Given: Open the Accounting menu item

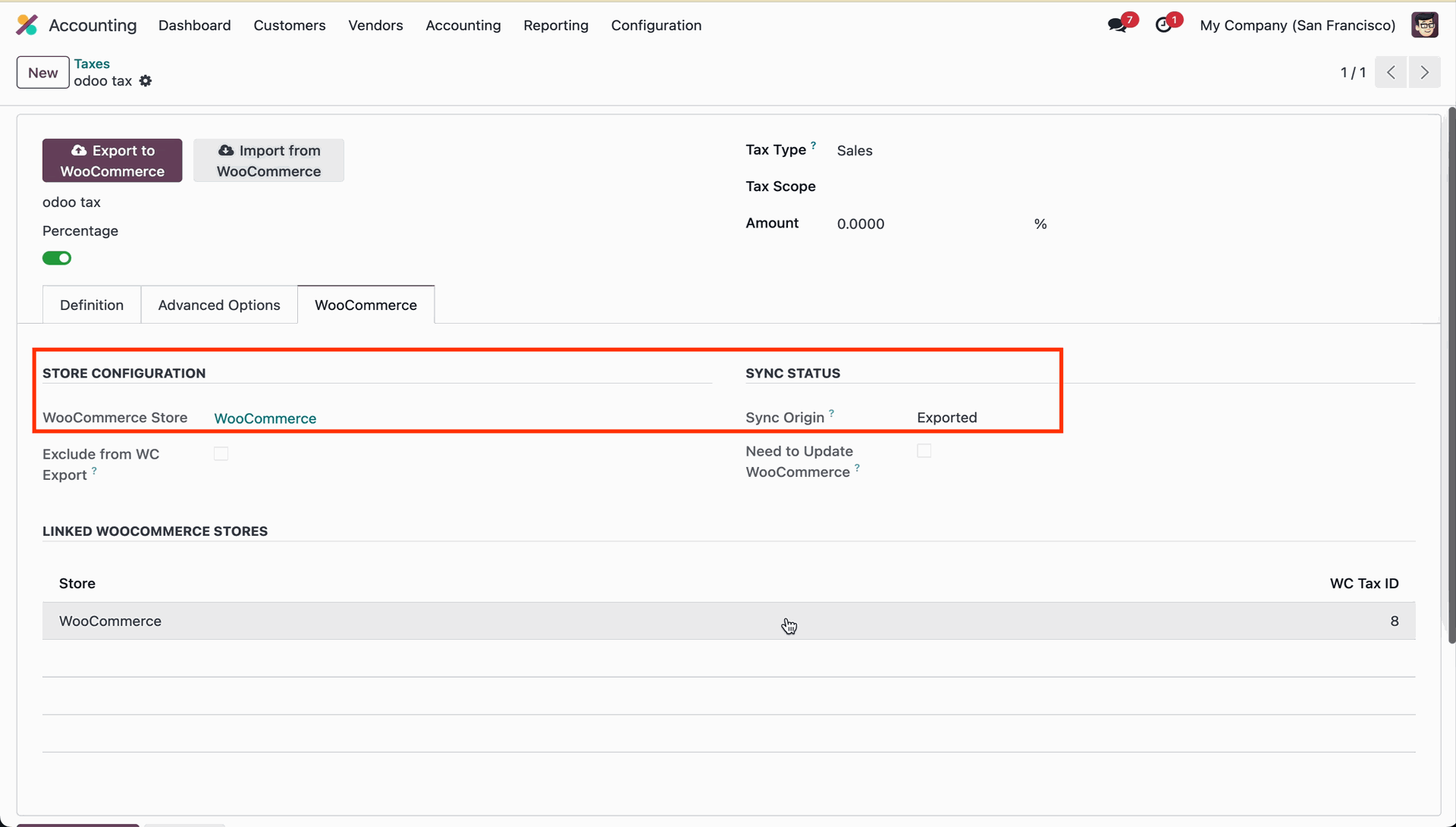Looking at the screenshot, I should coord(463,25).
